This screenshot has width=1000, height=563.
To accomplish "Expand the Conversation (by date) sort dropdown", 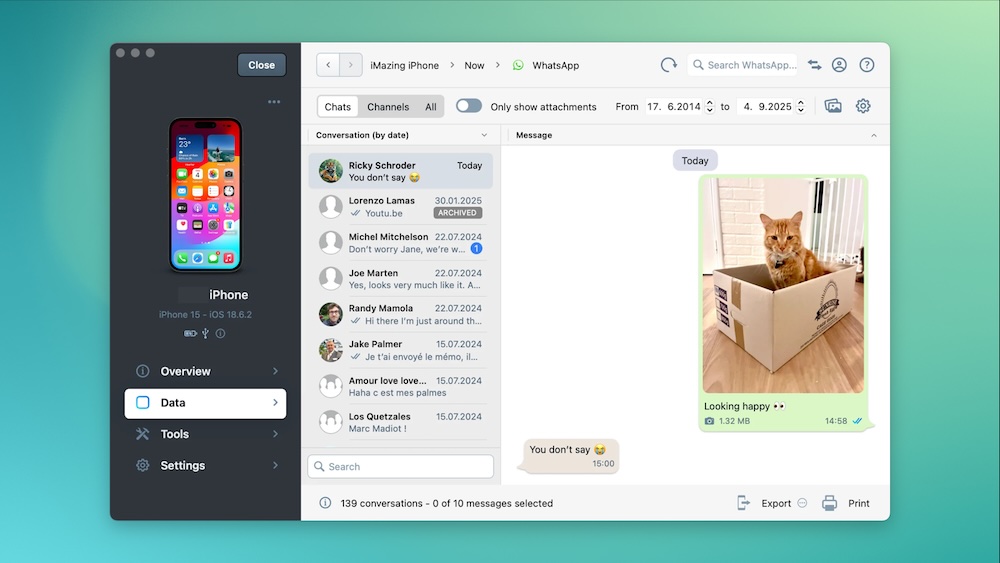I will point(484,135).
